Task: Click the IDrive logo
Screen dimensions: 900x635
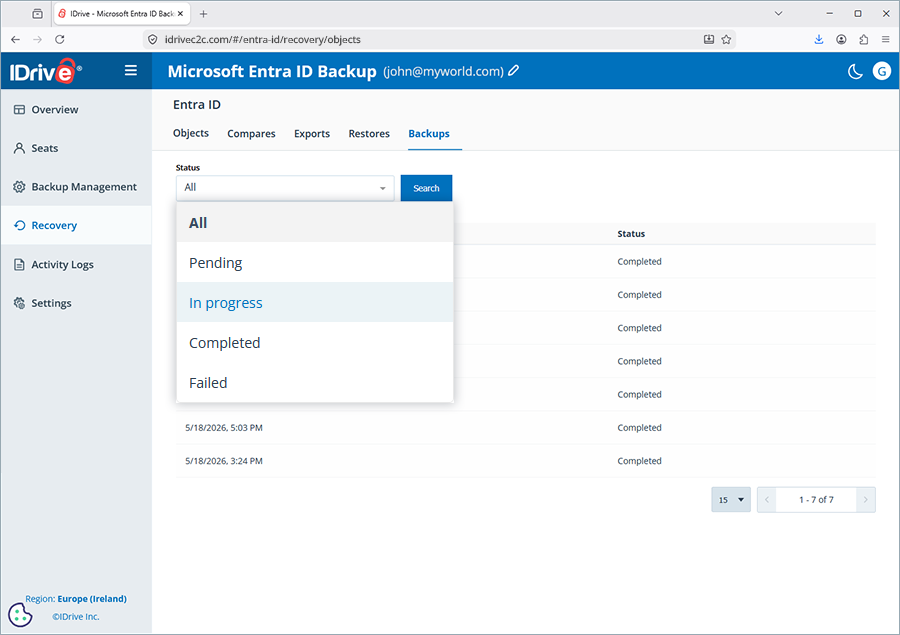Action: click(x=45, y=71)
